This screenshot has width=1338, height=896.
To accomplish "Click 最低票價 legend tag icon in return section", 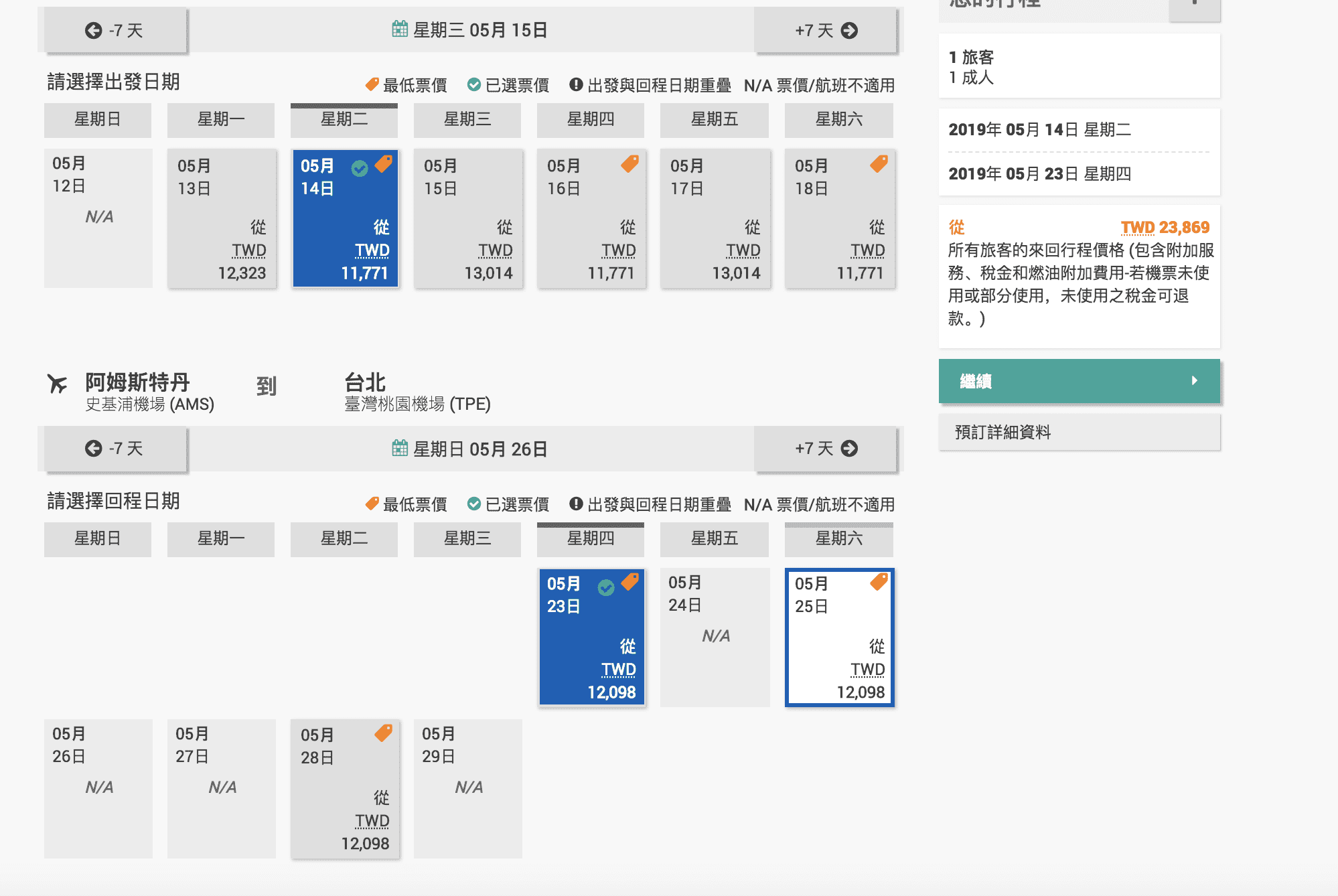I will 372,504.
